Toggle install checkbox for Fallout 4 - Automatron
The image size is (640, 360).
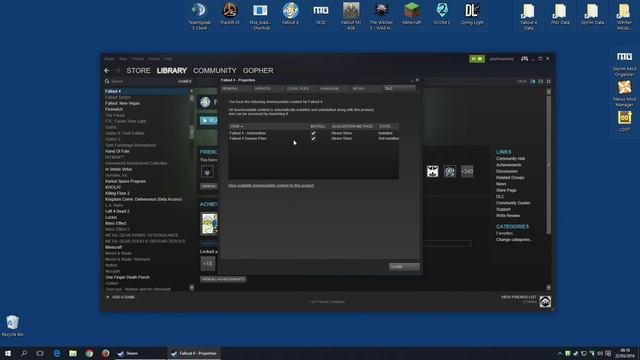pyautogui.click(x=313, y=133)
